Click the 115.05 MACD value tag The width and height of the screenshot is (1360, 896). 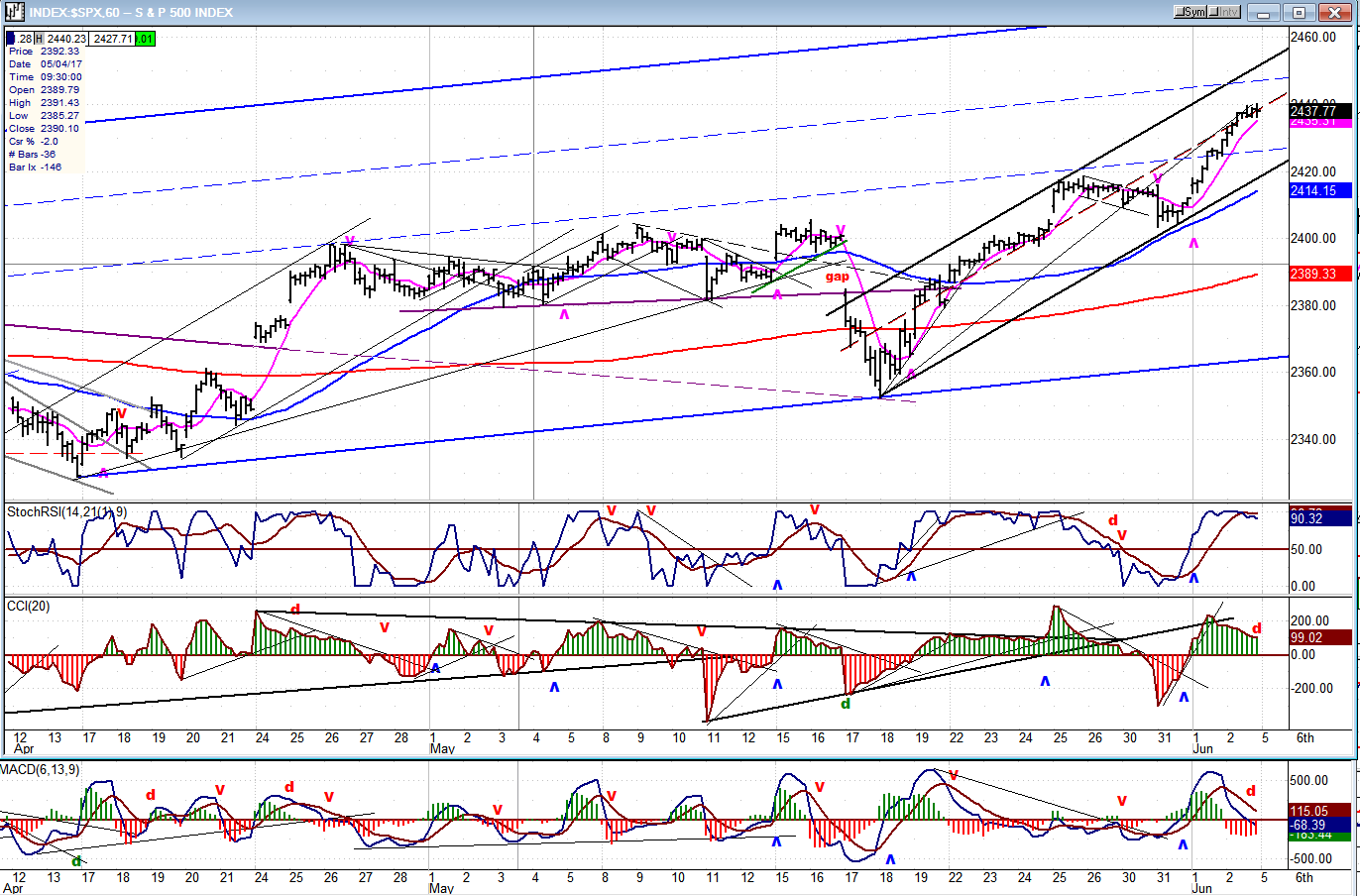click(x=1320, y=811)
